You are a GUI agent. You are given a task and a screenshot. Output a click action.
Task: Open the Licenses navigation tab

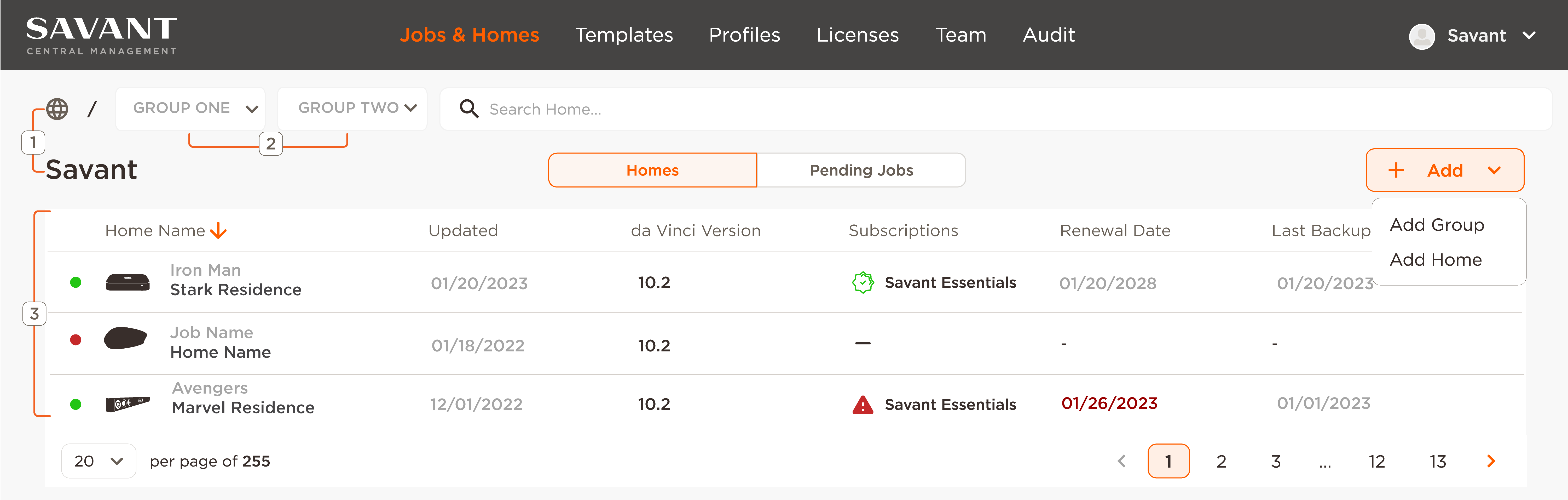coord(857,35)
